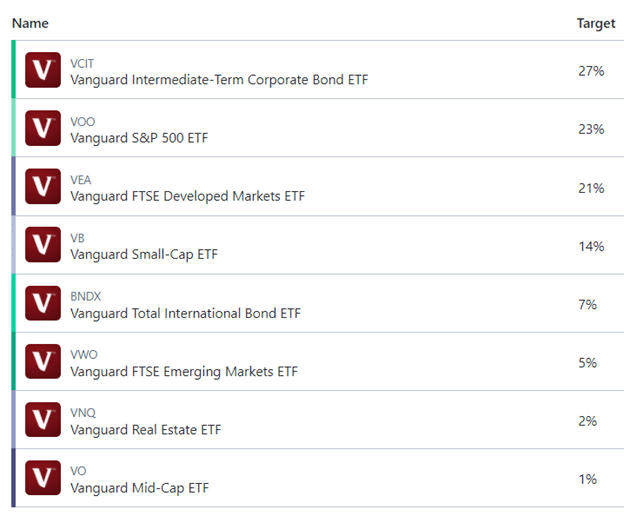Select the VNQ ticker symbol

click(83, 413)
